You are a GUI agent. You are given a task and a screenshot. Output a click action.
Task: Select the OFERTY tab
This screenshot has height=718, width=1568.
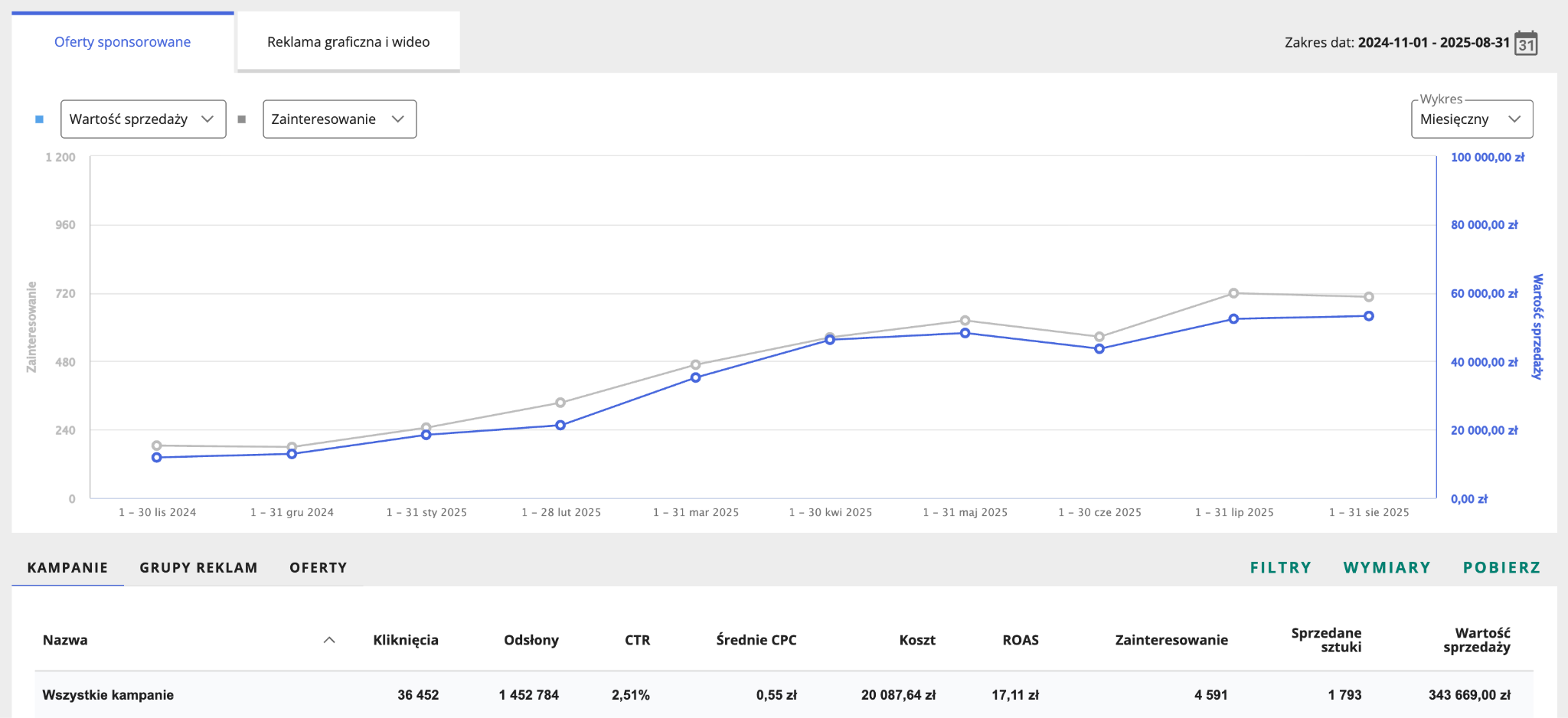(x=318, y=567)
